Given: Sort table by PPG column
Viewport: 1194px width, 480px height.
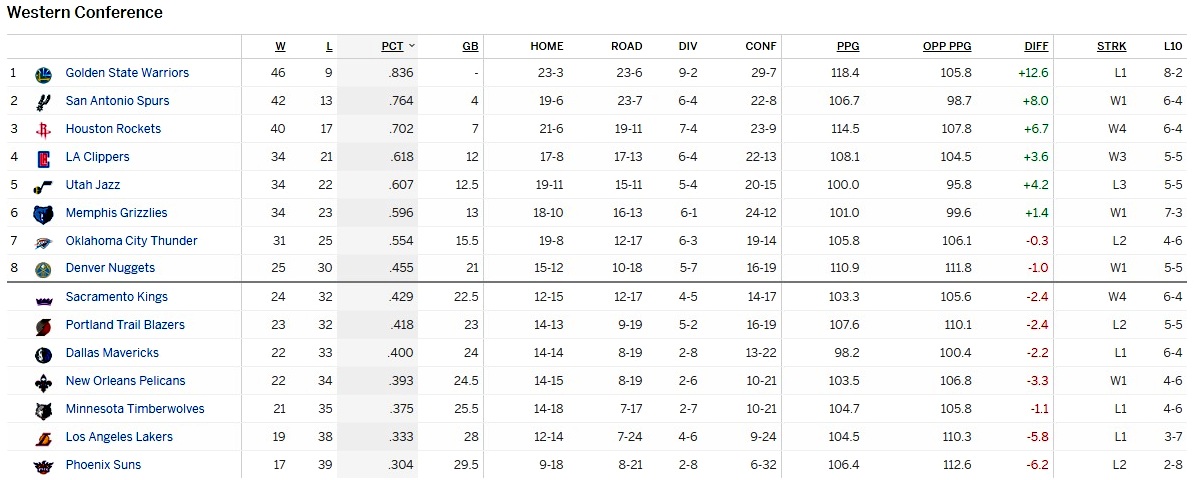Looking at the screenshot, I should [x=848, y=46].
